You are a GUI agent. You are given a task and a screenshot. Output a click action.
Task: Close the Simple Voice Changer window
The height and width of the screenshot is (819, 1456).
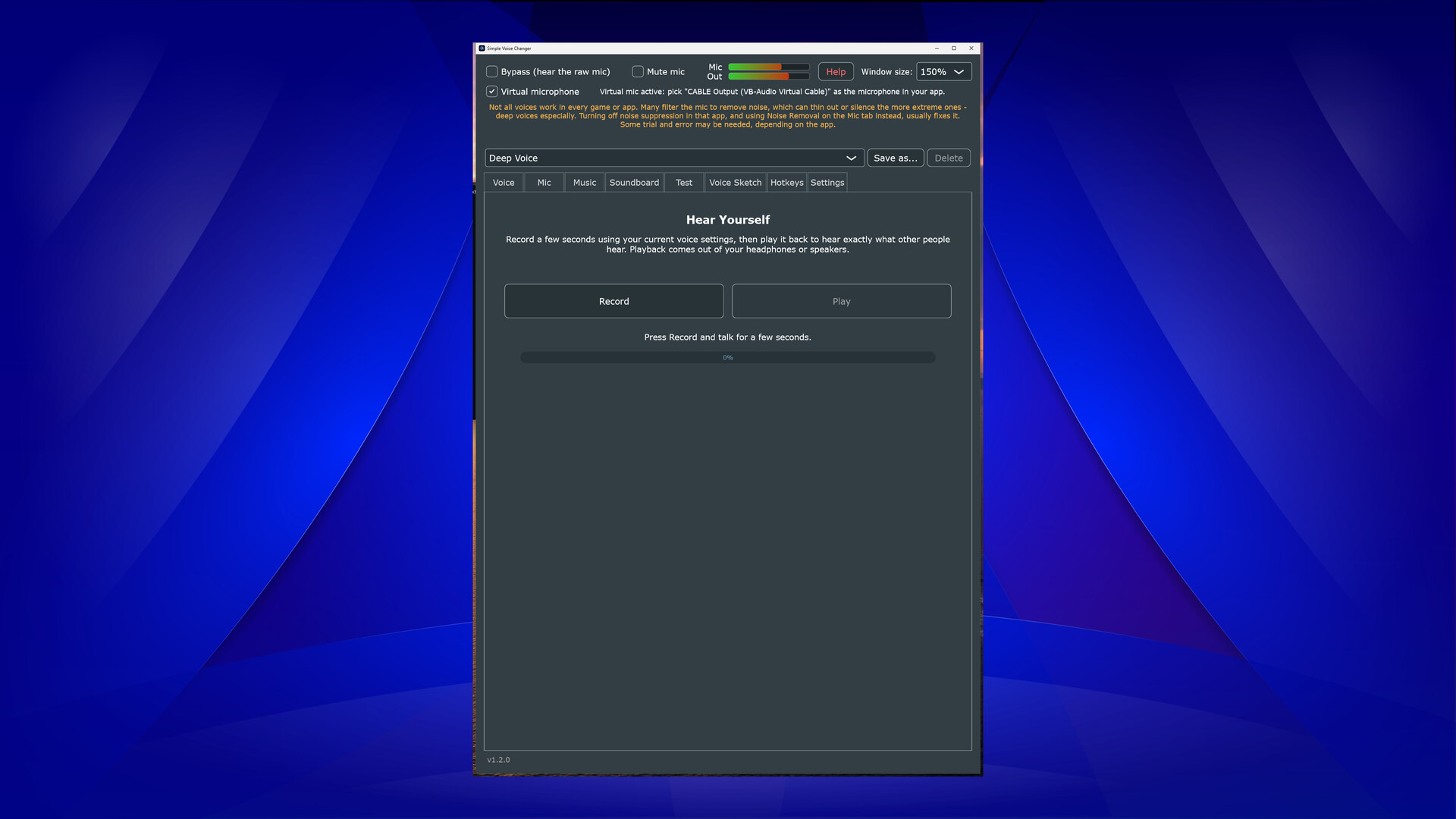point(971,49)
